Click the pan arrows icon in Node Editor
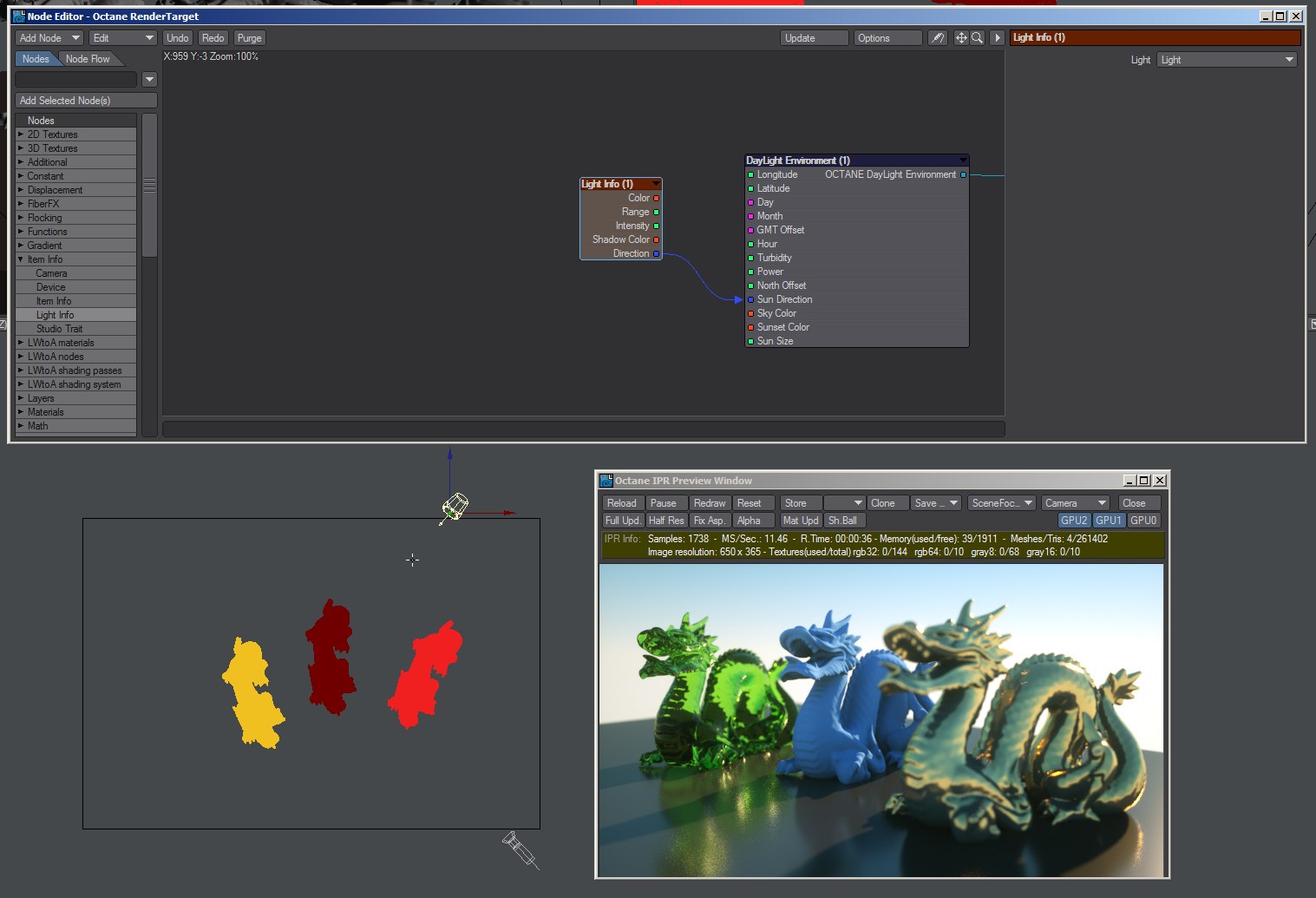This screenshot has width=1316, height=898. [961, 38]
